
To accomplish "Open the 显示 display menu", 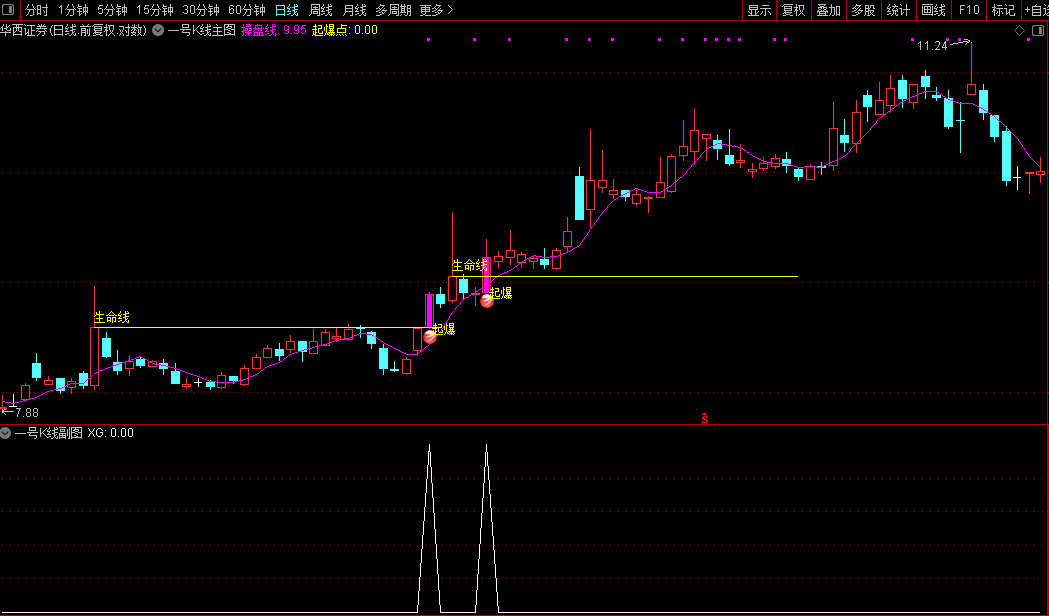I will (x=759, y=10).
